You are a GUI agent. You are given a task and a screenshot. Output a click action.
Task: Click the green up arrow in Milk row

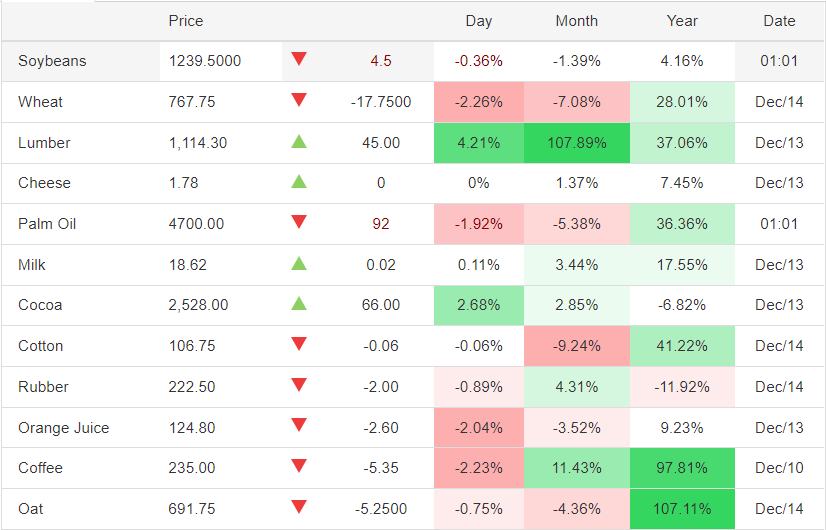tap(299, 263)
